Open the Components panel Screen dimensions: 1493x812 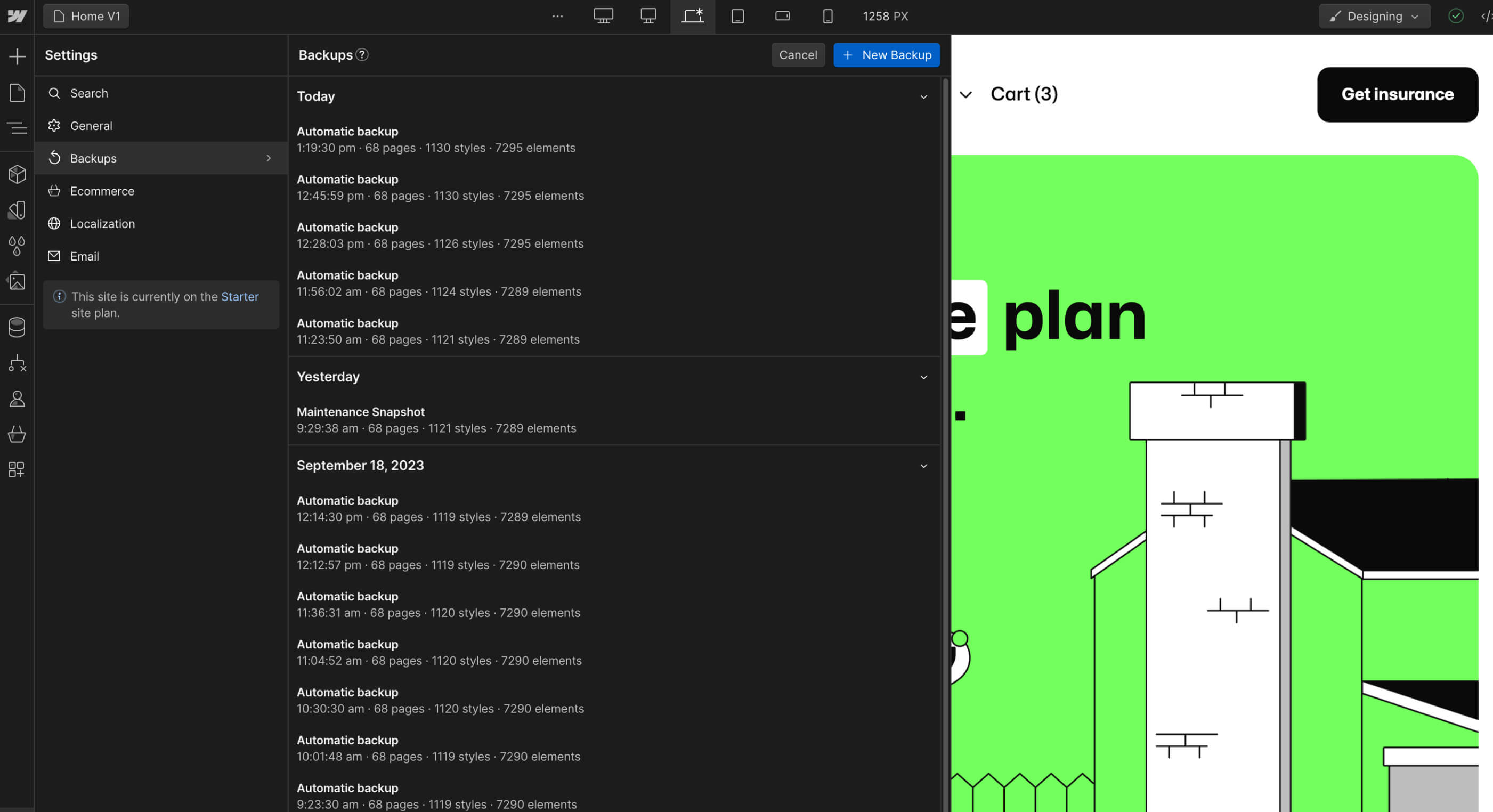pos(17,174)
